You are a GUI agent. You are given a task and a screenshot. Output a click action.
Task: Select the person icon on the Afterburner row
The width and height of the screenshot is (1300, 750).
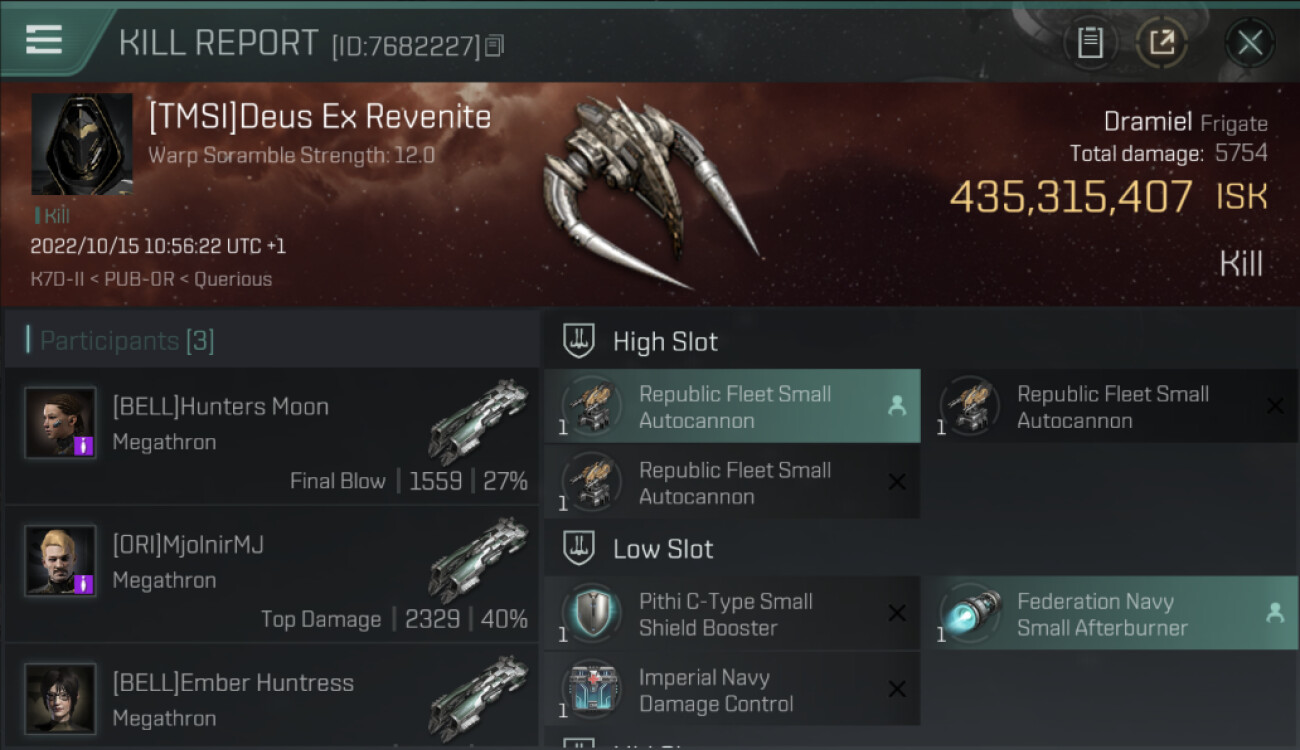[1275, 613]
